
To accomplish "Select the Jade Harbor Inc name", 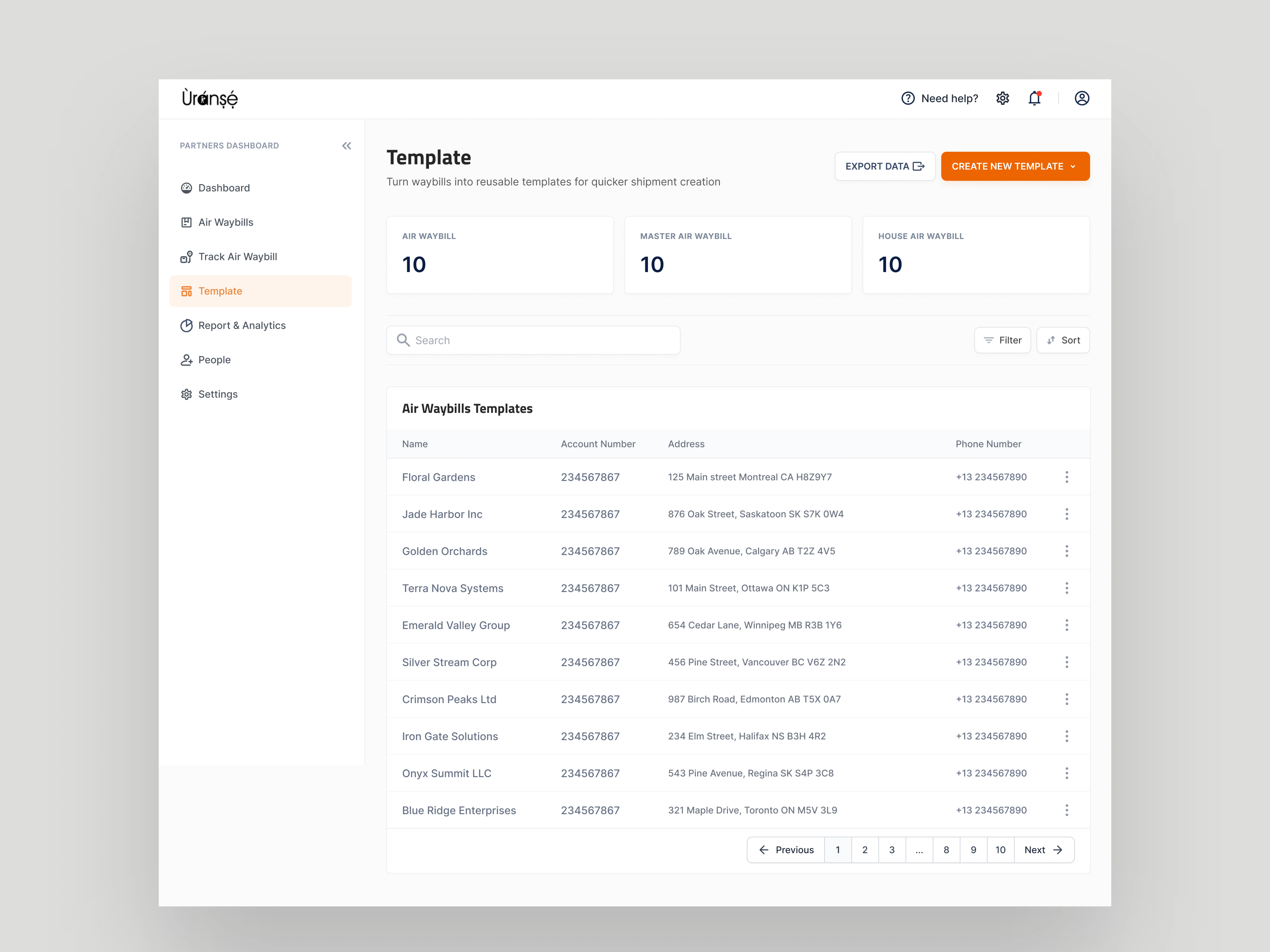I will [x=442, y=514].
